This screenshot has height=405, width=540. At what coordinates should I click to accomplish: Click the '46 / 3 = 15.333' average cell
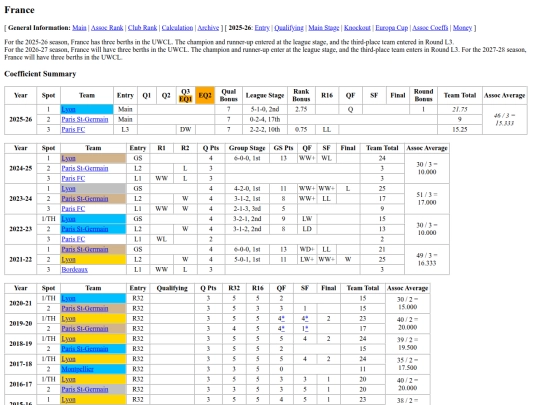click(505, 120)
